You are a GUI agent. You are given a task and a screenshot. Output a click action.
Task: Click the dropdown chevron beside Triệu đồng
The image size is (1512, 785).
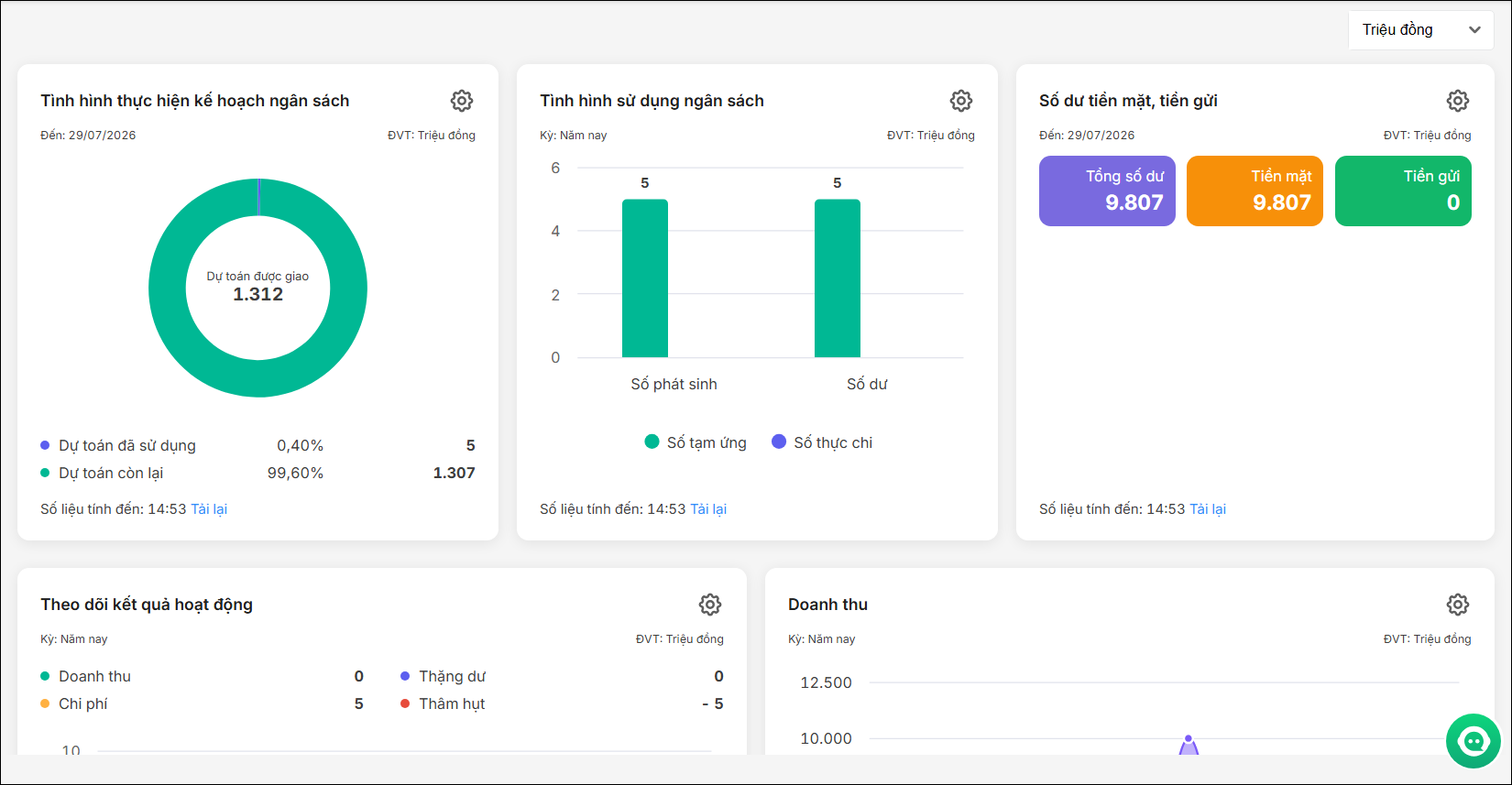pyautogui.click(x=1474, y=30)
